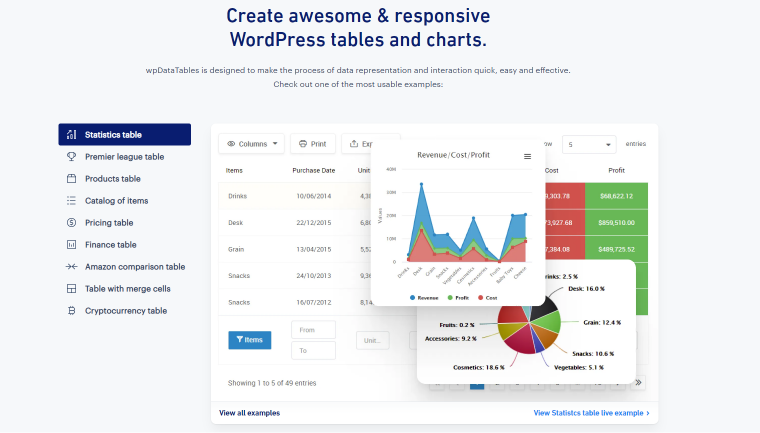Open the chart hamburger menu icon

tap(527, 157)
